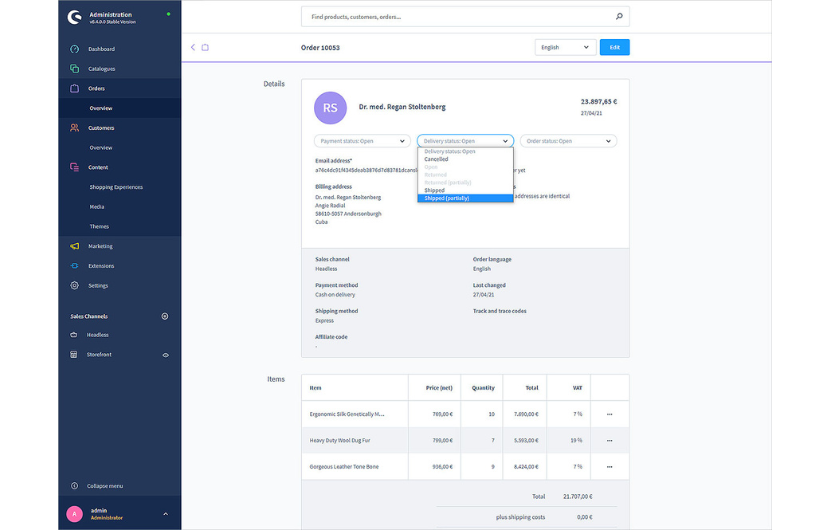830x530 pixels.
Task: Click customer name Dr. med. Regan Stoltenberg
Action: pyautogui.click(x=402, y=107)
